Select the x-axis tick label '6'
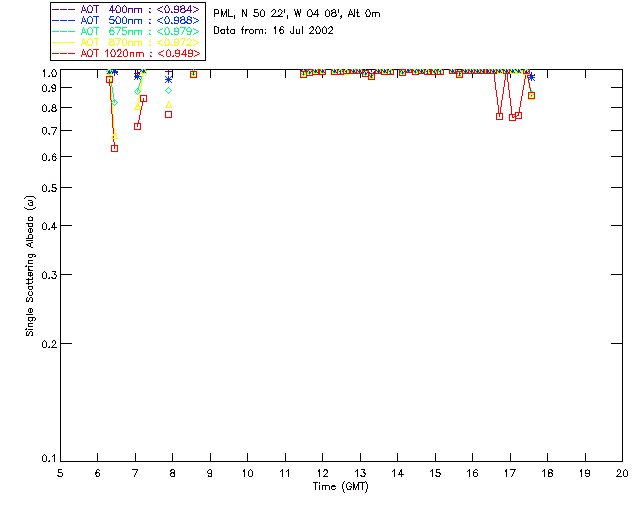The image size is (640, 512). pos(98,473)
